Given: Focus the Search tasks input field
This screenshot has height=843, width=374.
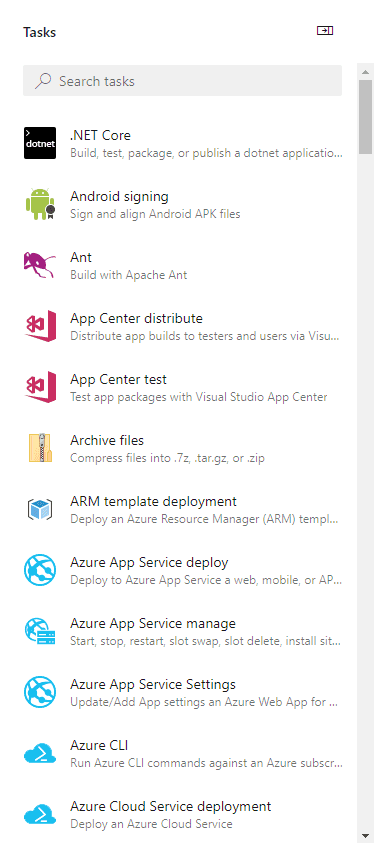Looking at the screenshot, I should pyautogui.click(x=182, y=81).
